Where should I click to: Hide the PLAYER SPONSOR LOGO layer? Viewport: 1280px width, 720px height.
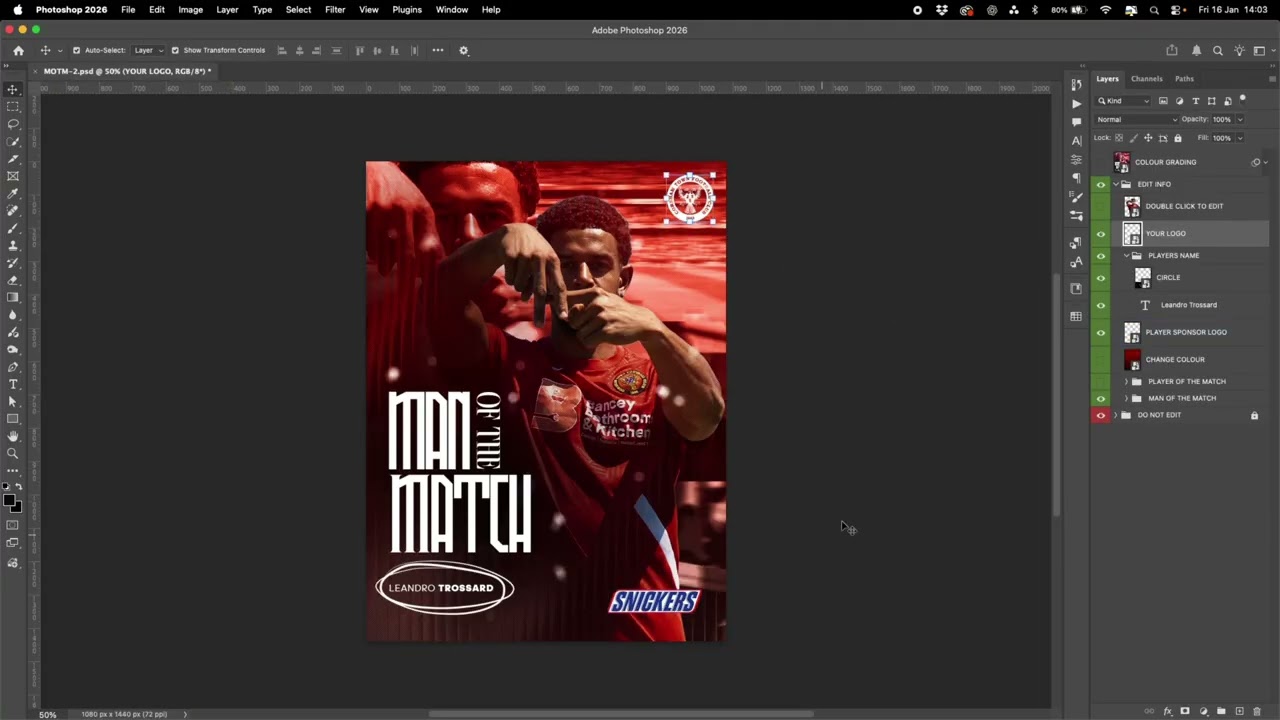pyautogui.click(x=1101, y=332)
